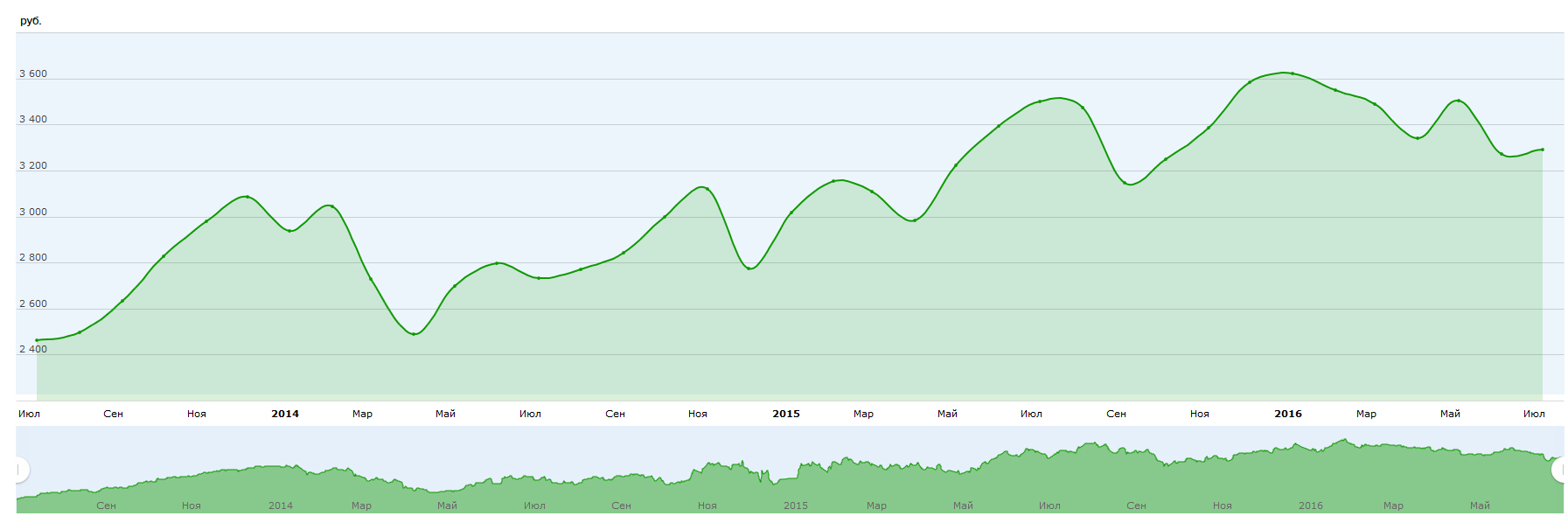The image size is (1568, 523).
Task: Click the 2016 label inside the navigator strip
Action: click(x=1310, y=506)
